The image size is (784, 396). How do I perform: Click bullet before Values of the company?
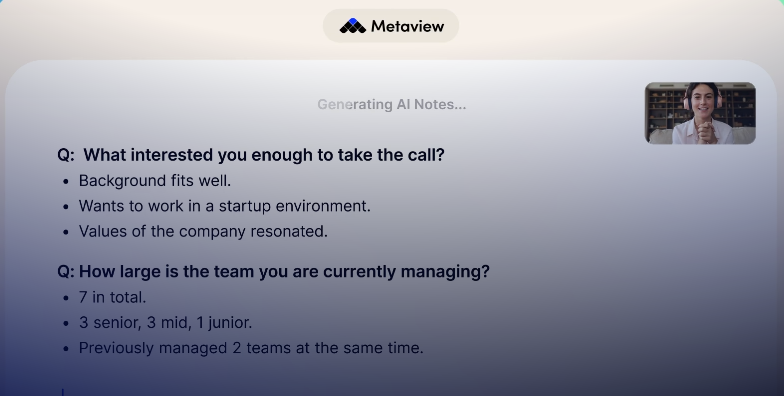(x=66, y=232)
